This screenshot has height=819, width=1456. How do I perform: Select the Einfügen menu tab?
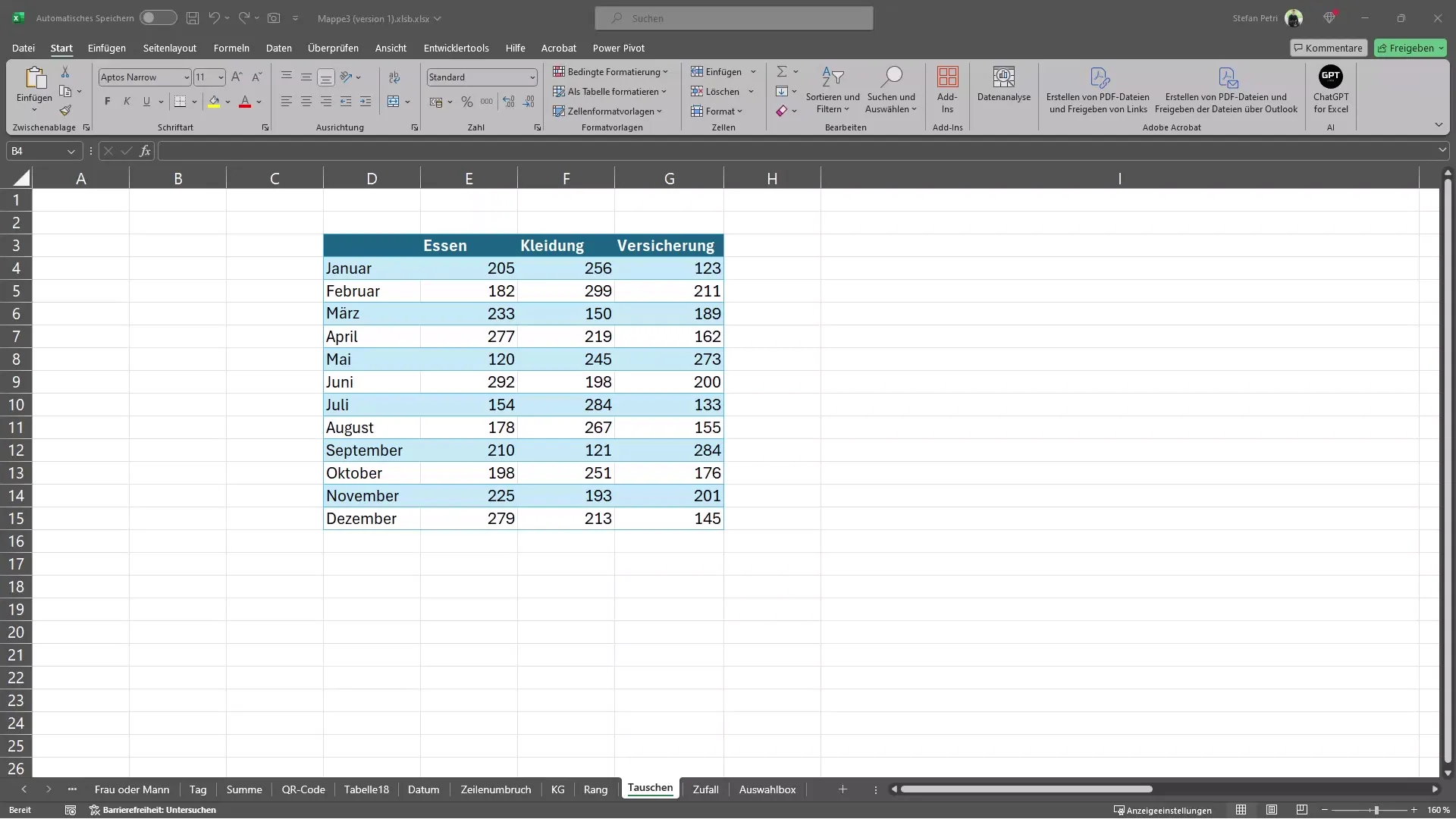[x=106, y=47]
